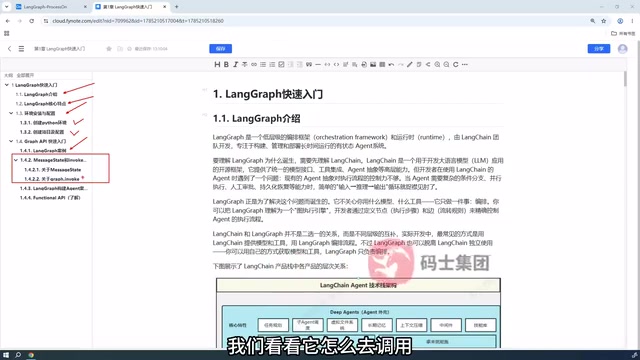Insert inline code with the small brackets icon
This screenshot has height=360, width=640.
pos(327,64)
